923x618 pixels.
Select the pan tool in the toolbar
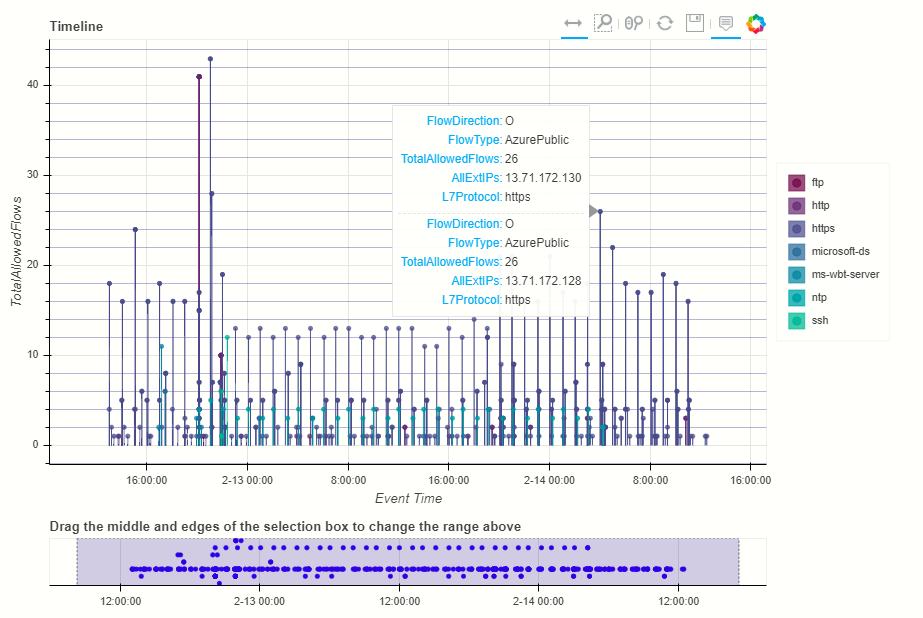coord(573,23)
